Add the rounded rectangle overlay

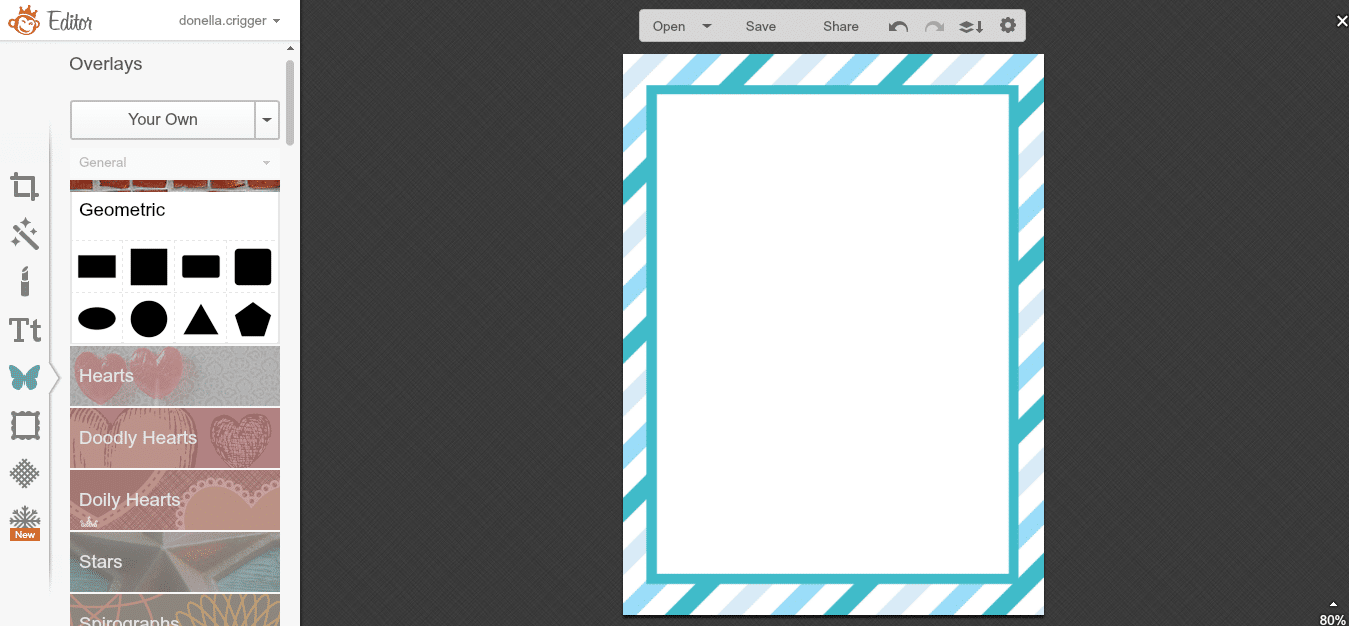coord(201,267)
